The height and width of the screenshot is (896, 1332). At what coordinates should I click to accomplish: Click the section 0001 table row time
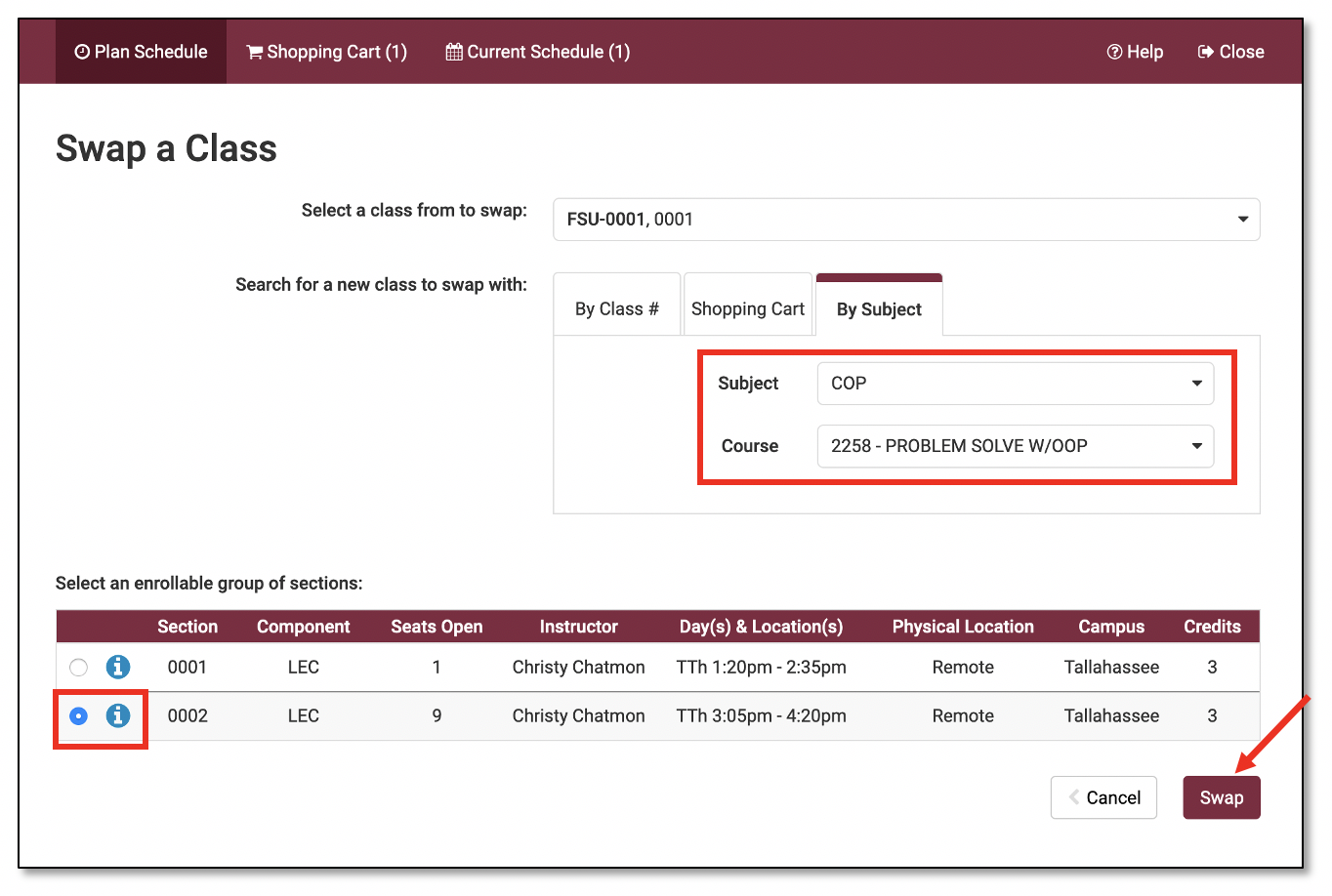pyautogui.click(x=761, y=668)
